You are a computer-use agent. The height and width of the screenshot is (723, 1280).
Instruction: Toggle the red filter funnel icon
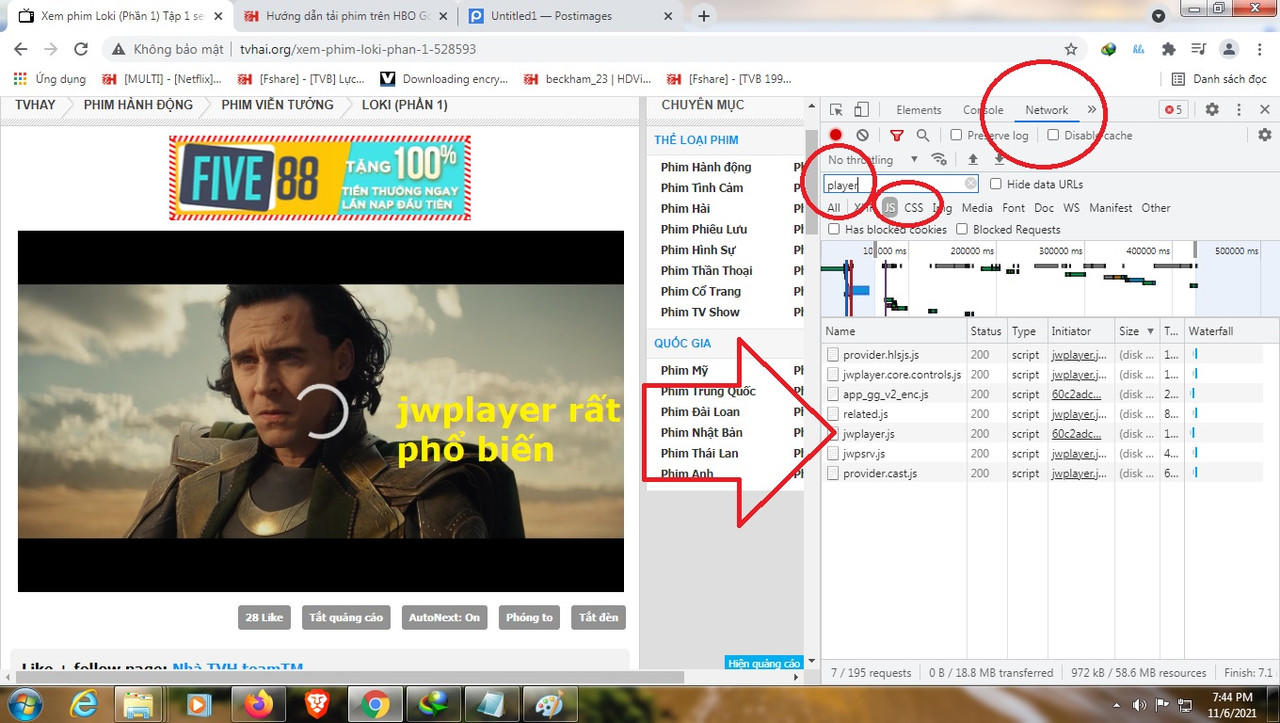897,135
